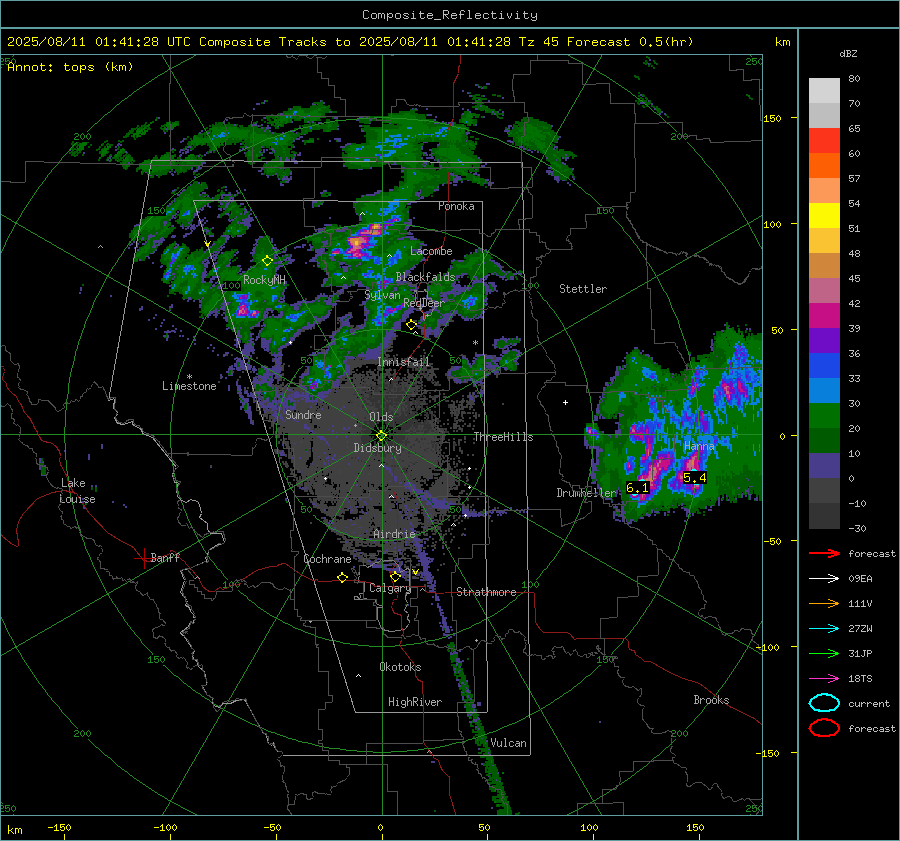Click the Okotoks town label
Screen dimensions: 900x841
point(400,667)
